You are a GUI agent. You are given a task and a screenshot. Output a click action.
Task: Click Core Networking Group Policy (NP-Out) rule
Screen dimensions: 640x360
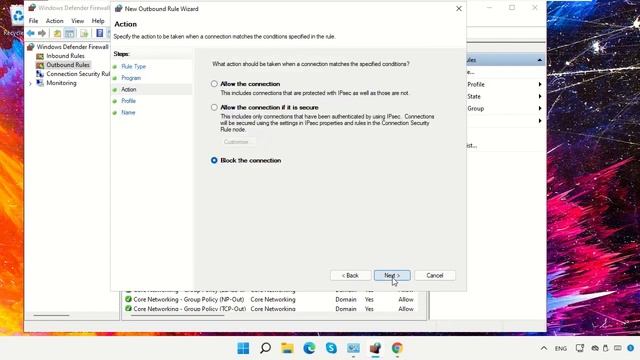(x=189, y=300)
